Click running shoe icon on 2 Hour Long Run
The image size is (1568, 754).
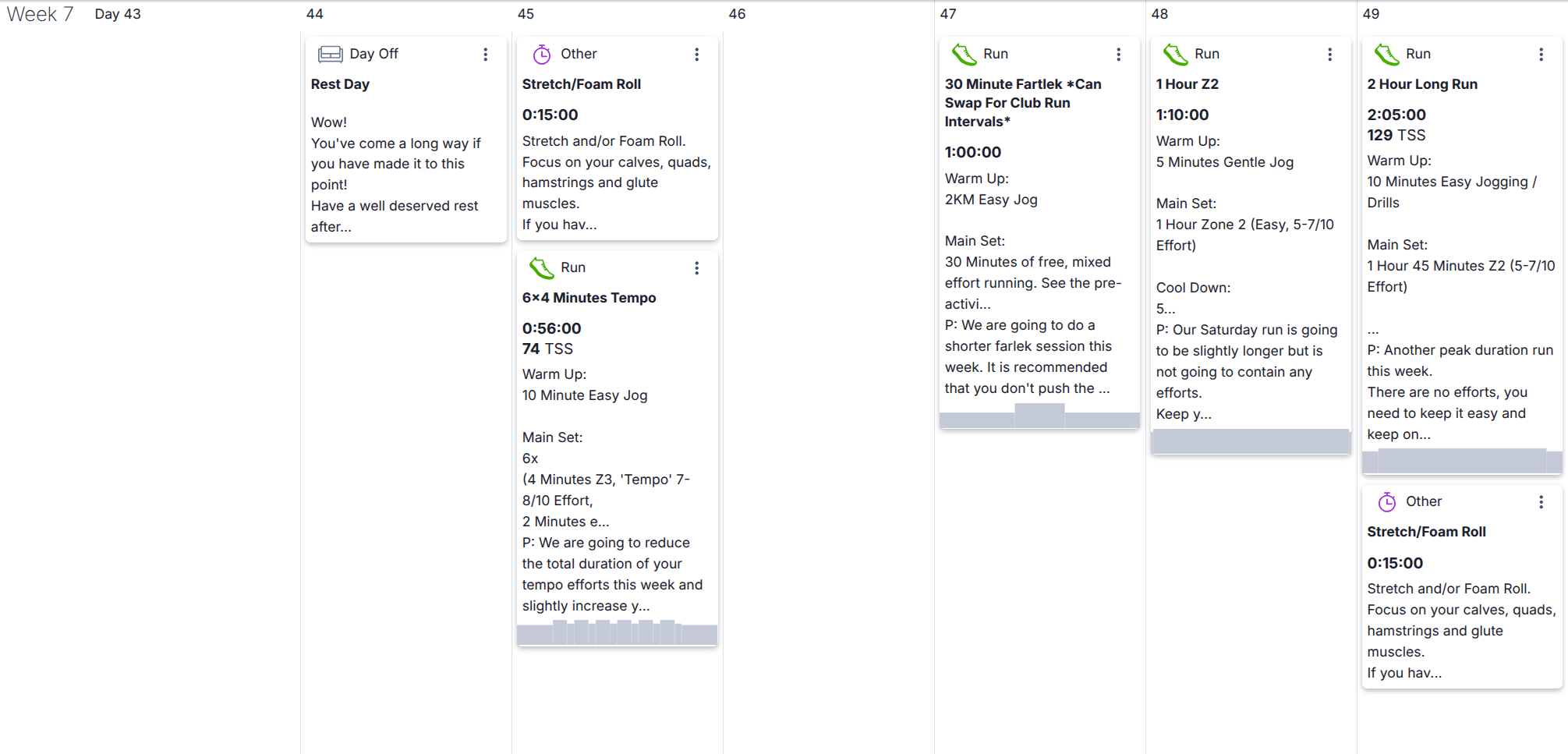[1386, 54]
